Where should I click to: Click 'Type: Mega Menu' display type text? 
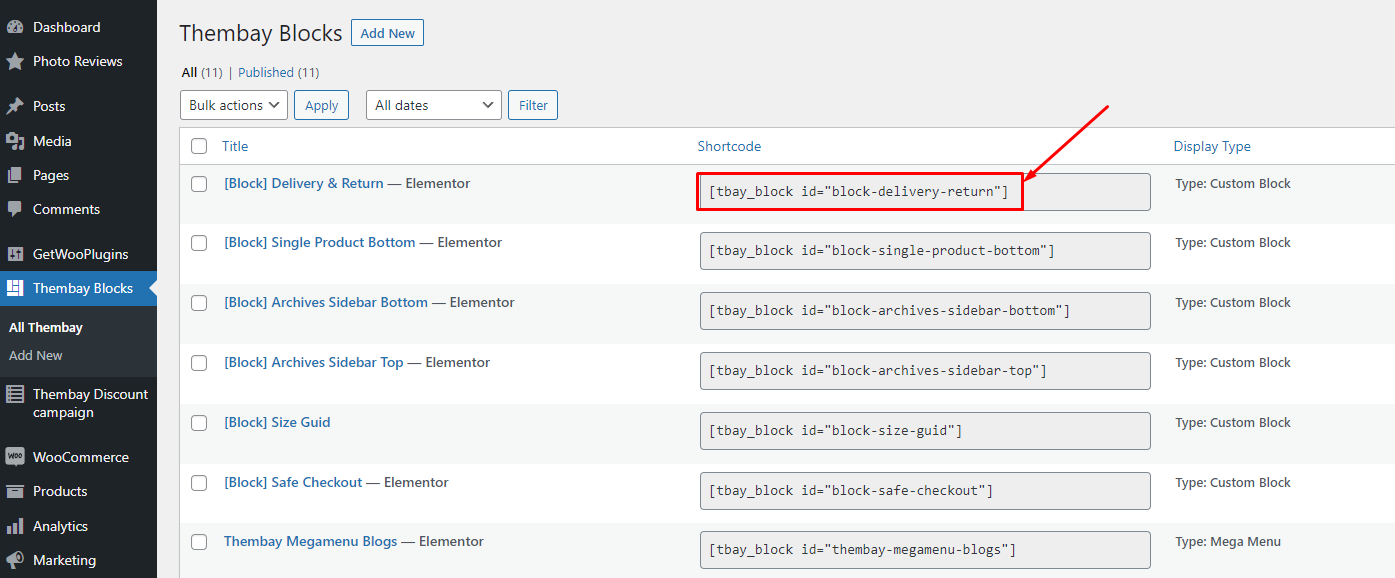click(1228, 541)
